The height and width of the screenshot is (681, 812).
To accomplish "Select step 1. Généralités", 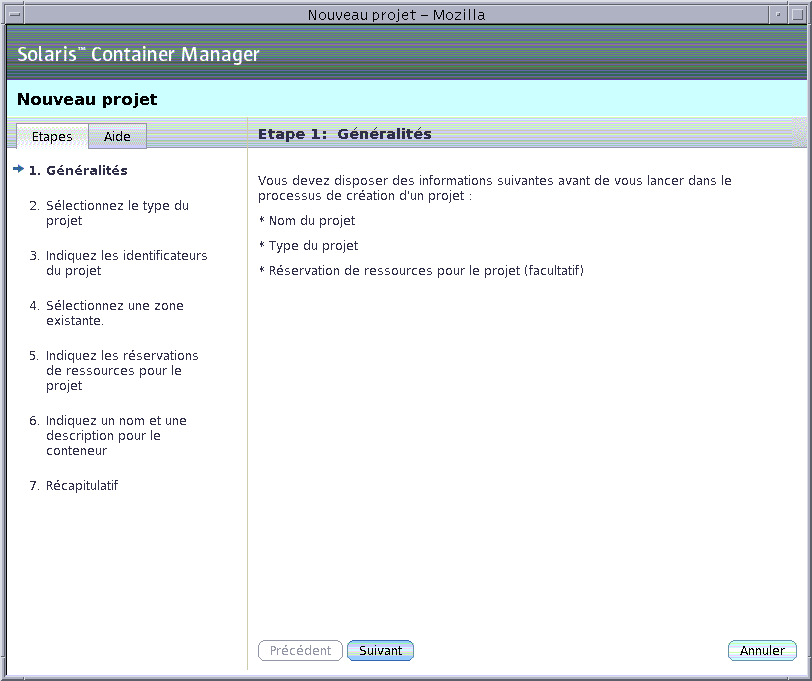I will (x=78, y=170).
